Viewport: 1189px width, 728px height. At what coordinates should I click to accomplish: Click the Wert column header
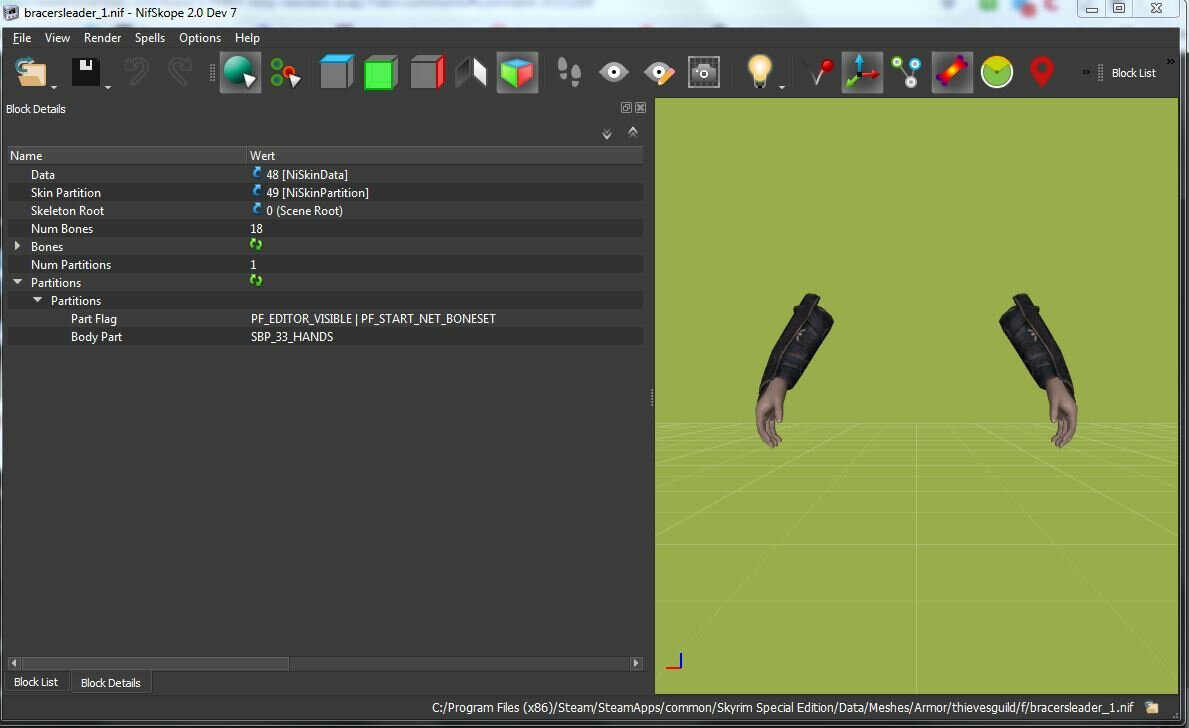(x=445, y=155)
